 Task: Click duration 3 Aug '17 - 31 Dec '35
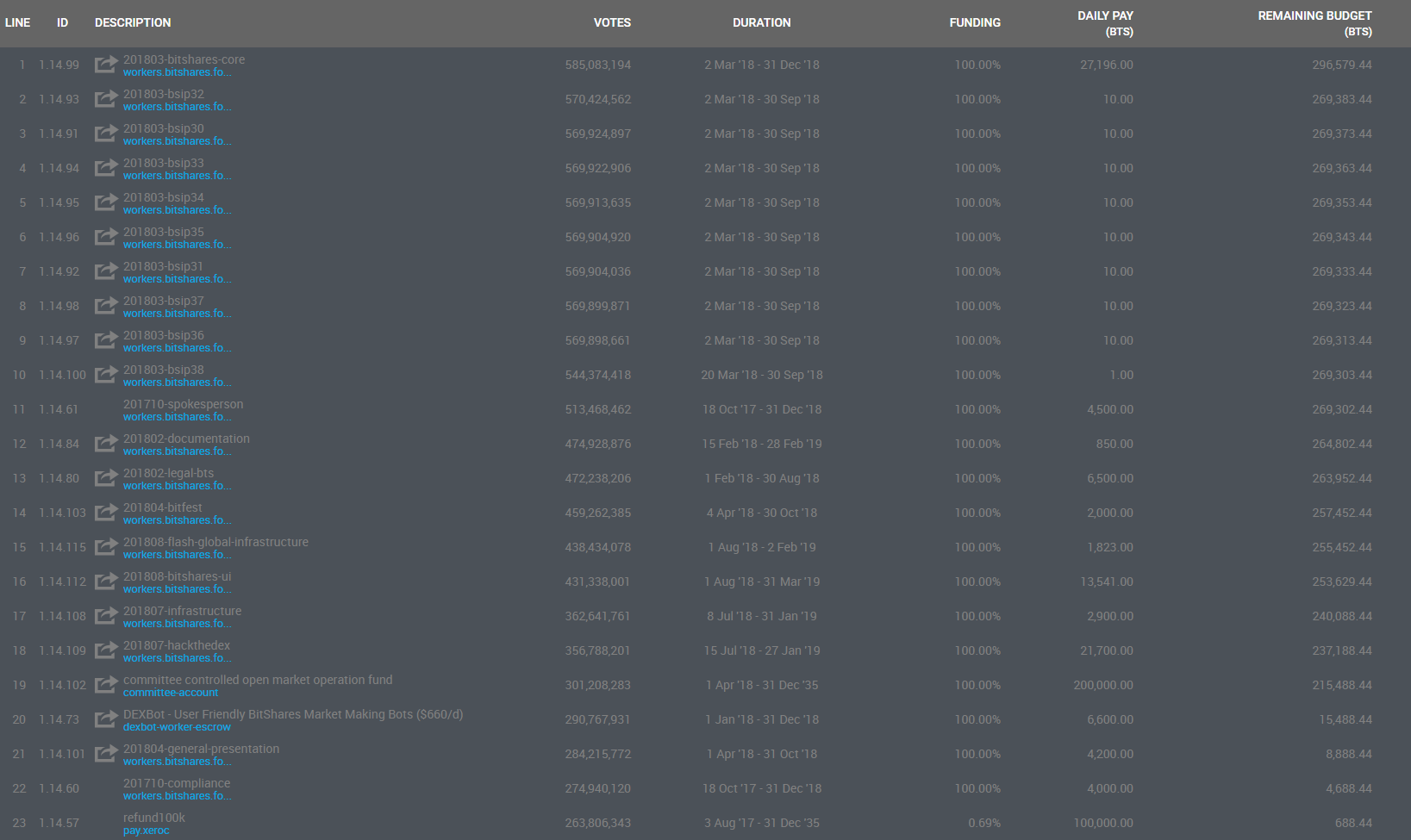pyautogui.click(x=762, y=823)
